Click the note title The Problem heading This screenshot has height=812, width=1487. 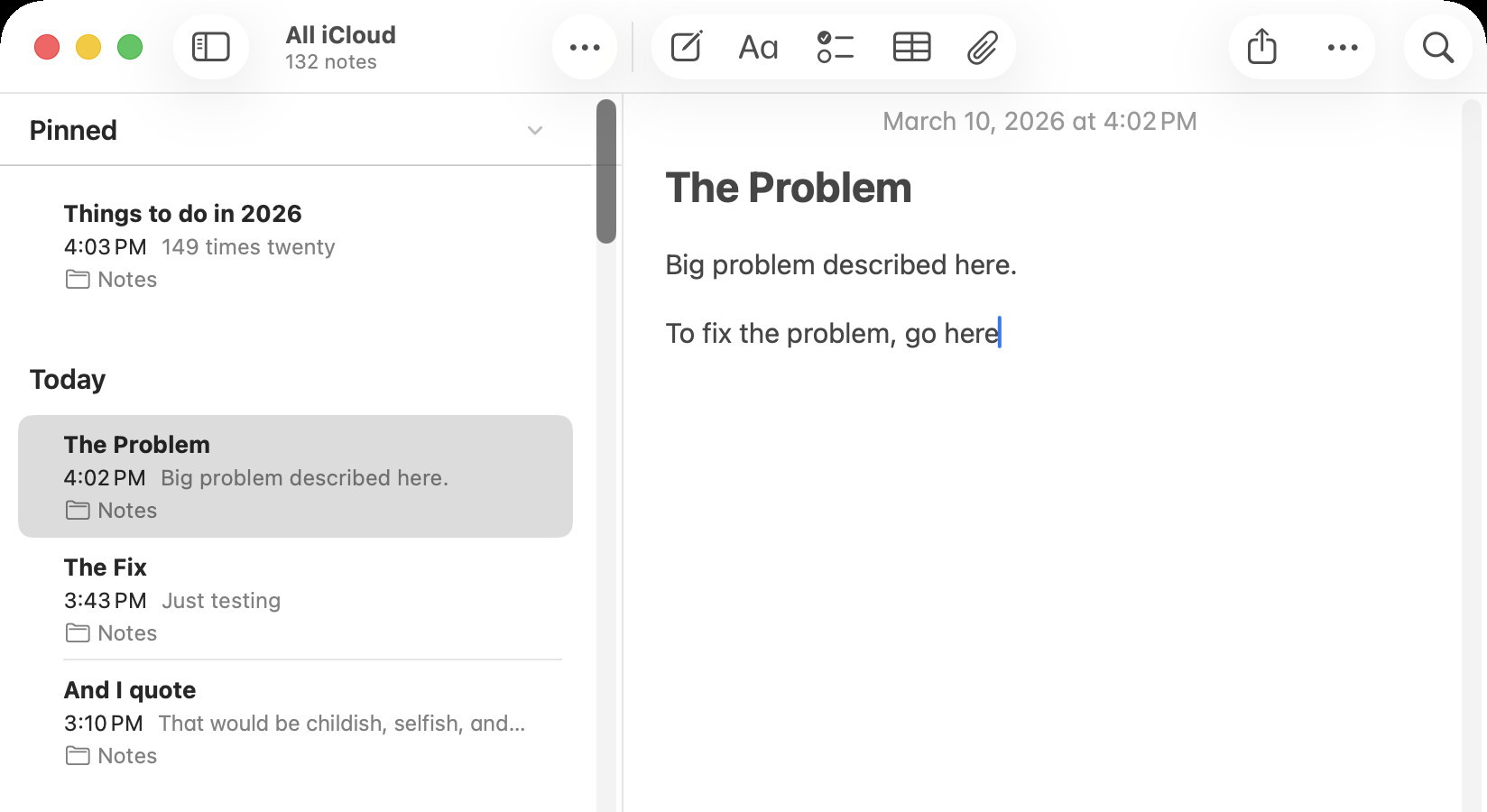pyautogui.click(x=788, y=189)
